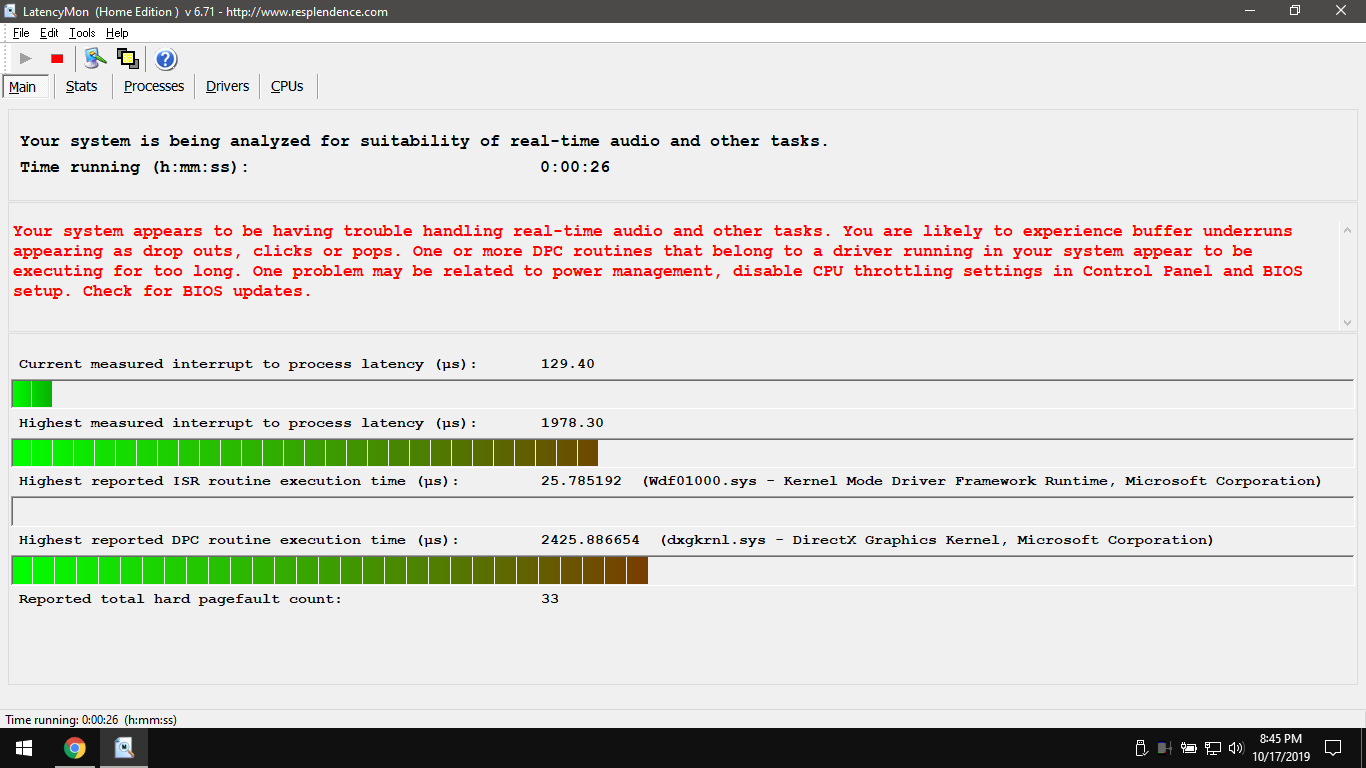
Task: Click the overlapping yellow squares toolbar icon
Action: point(127,59)
